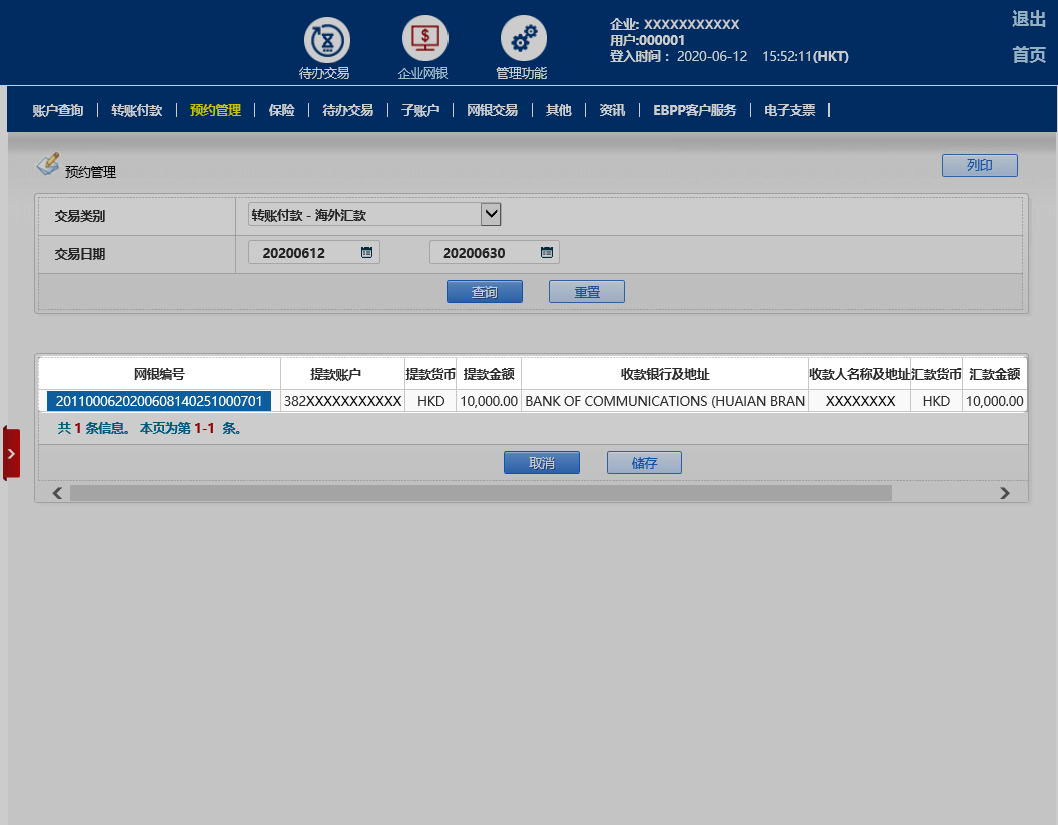
Task: Expand the red side panel arrow
Action: 11,453
